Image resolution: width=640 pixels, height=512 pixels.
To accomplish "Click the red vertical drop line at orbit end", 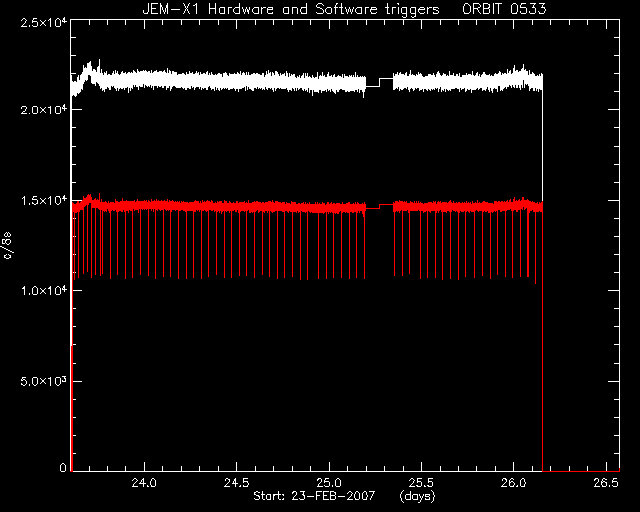I will pyautogui.click(x=542, y=339).
